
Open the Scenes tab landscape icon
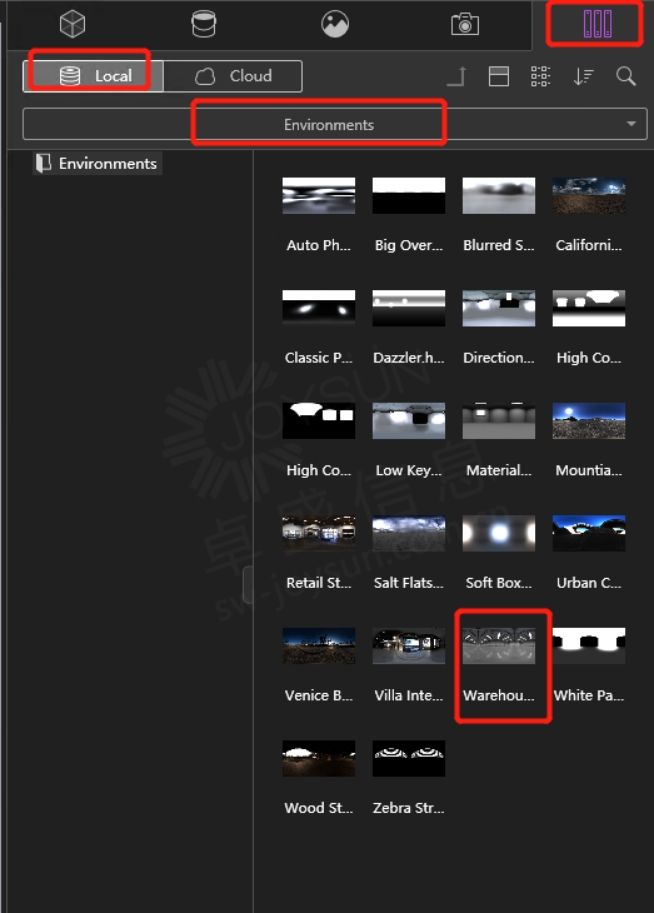click(335, 24)
